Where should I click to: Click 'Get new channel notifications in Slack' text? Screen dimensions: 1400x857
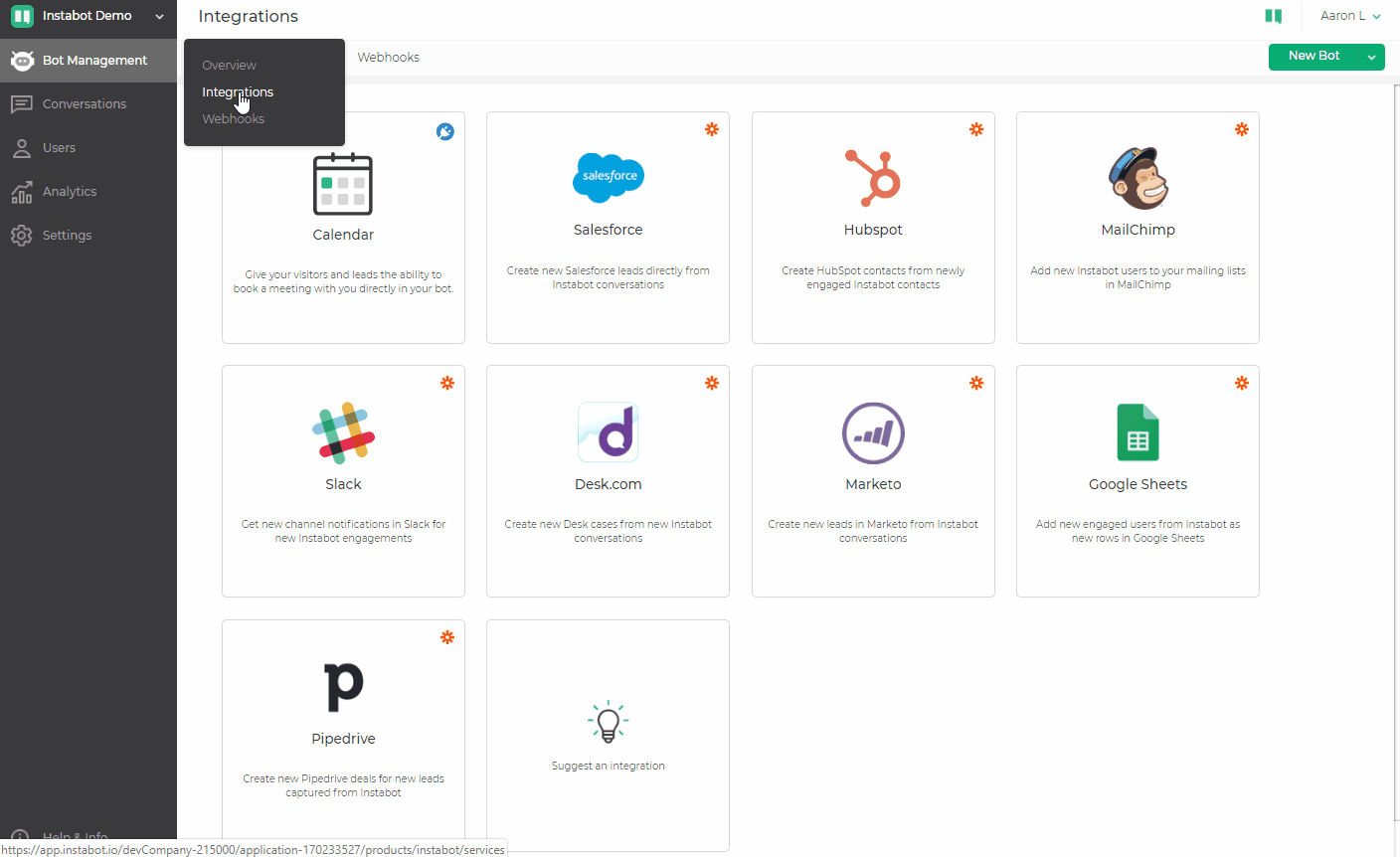click(x=343, y=531)
